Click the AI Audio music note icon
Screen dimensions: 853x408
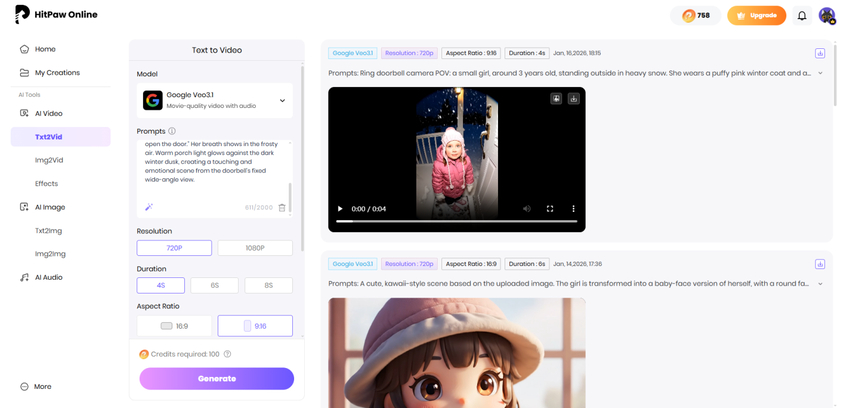point(24,277)
